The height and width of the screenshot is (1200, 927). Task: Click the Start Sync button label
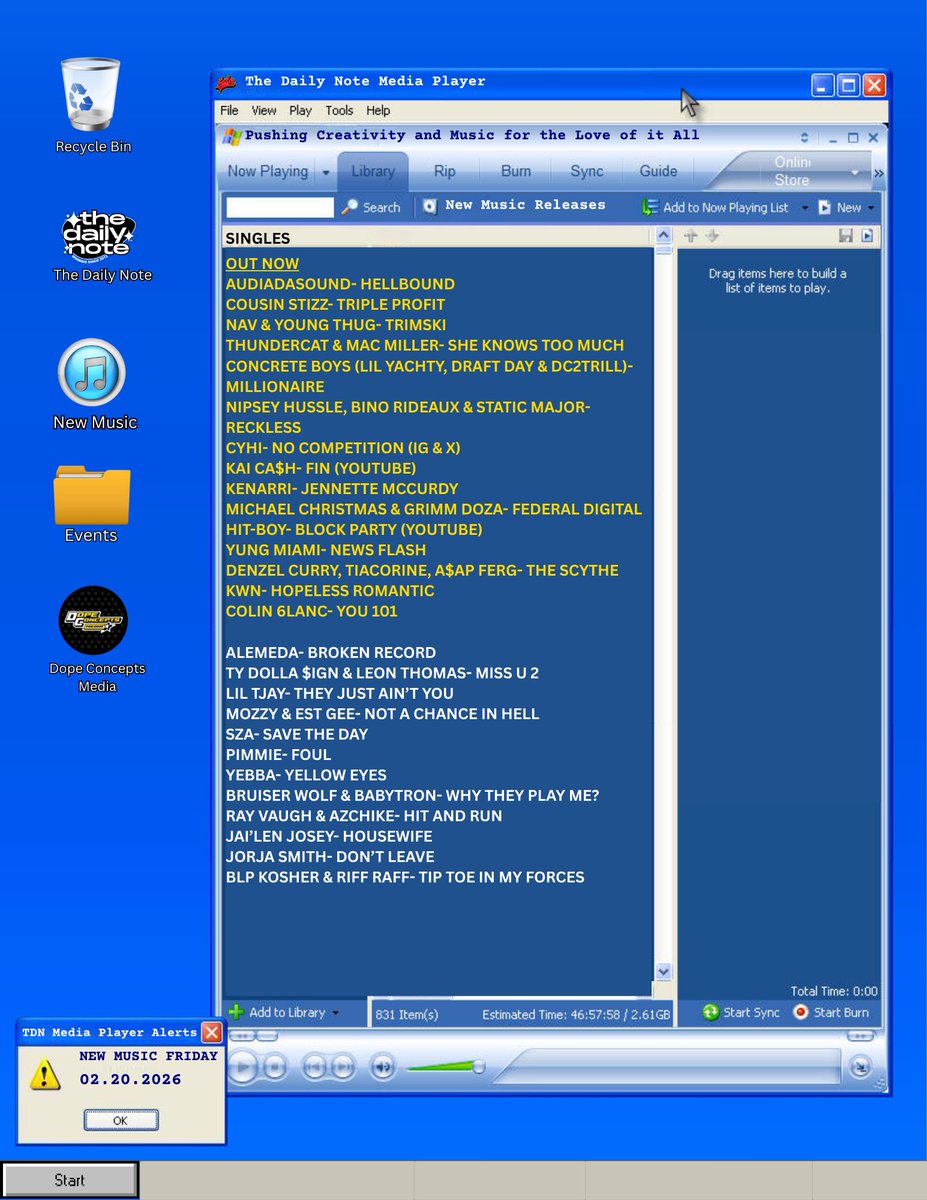[x=752, y=1012]
